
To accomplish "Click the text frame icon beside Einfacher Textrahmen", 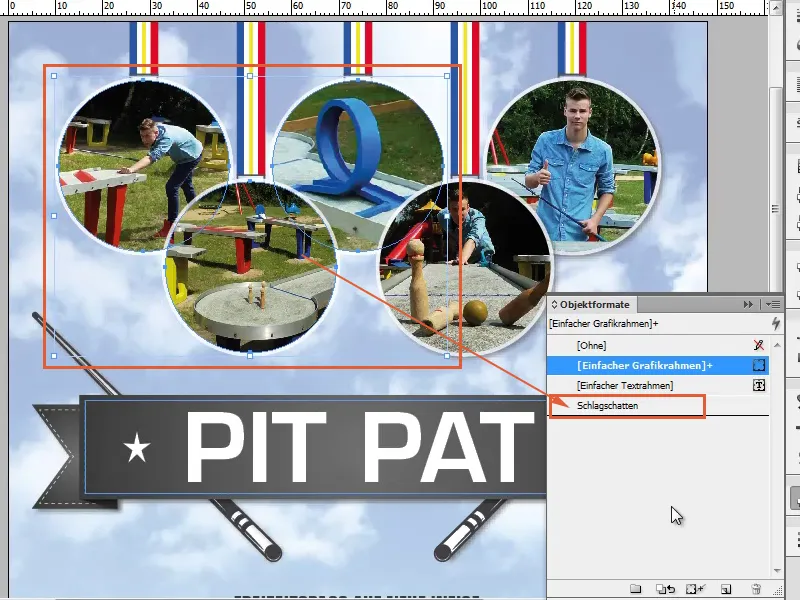I will pos(759,386).
